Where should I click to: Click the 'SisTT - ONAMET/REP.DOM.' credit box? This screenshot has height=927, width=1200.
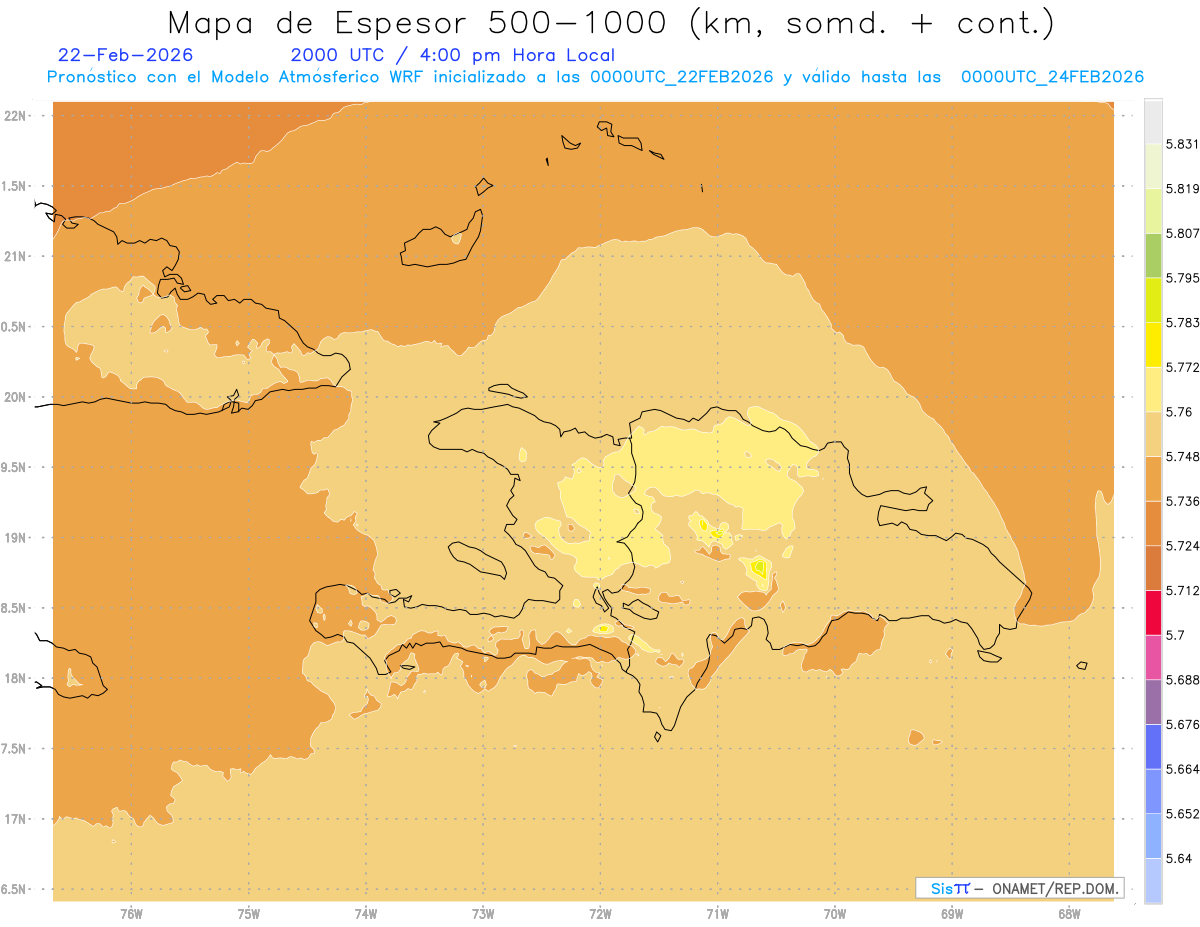[1019, 888]
